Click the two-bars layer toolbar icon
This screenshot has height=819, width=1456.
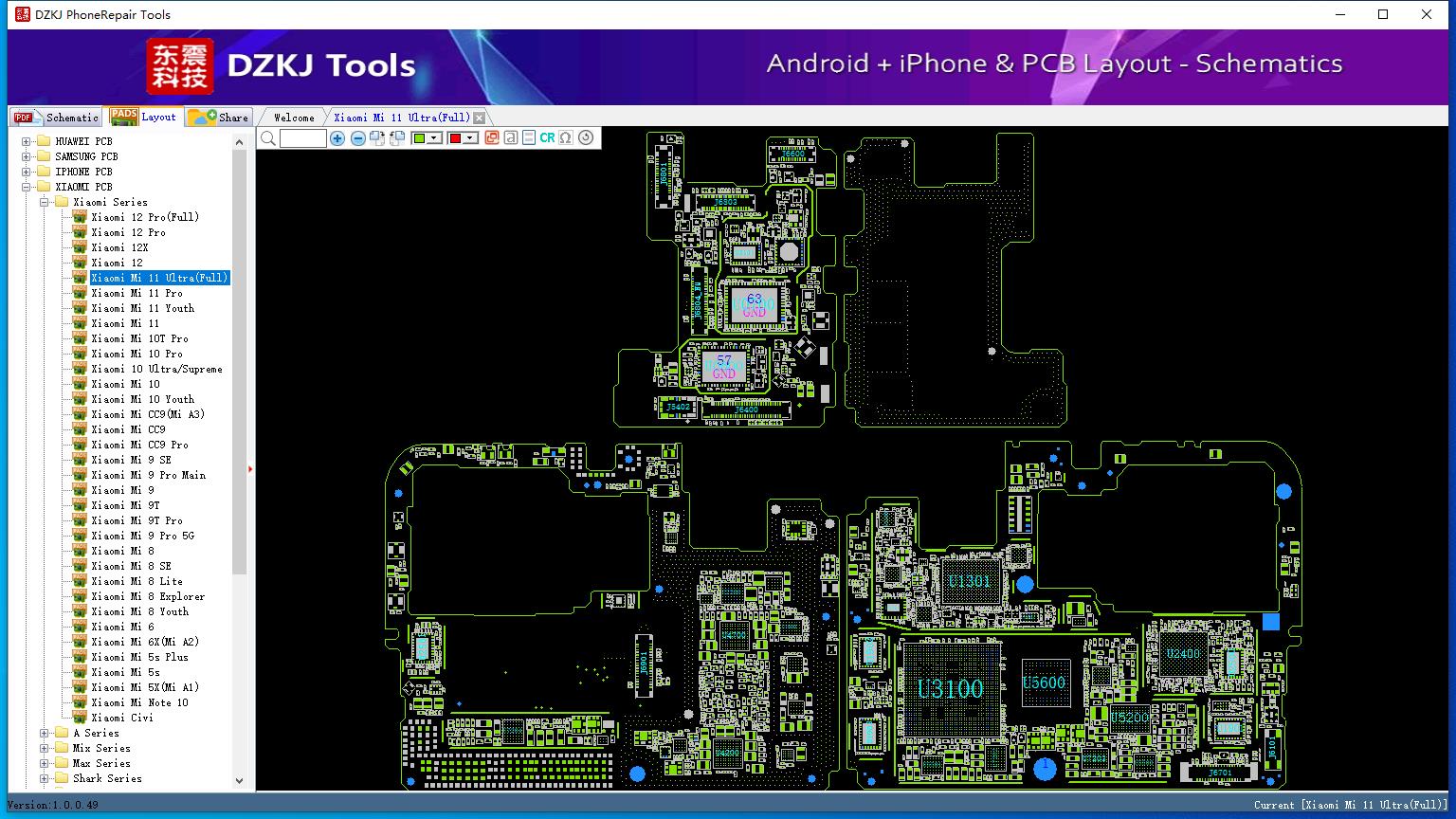(x=528, y=138)
